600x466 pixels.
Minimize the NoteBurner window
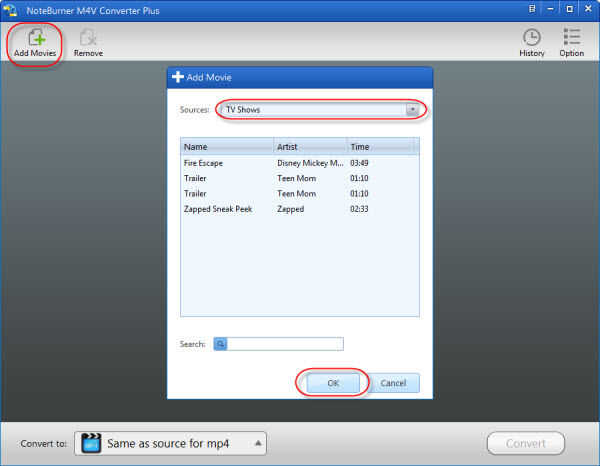click(x=551, y=9)
